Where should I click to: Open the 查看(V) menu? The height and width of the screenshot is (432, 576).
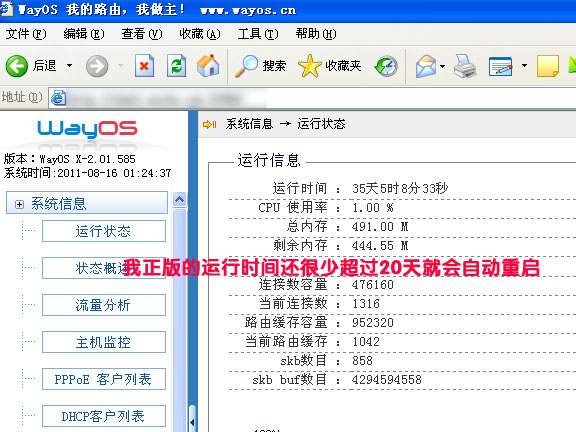142,34
